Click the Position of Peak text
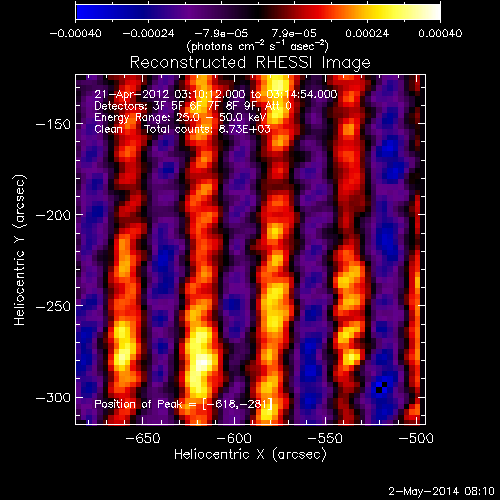The image size is (500, 500). [183, 404]
